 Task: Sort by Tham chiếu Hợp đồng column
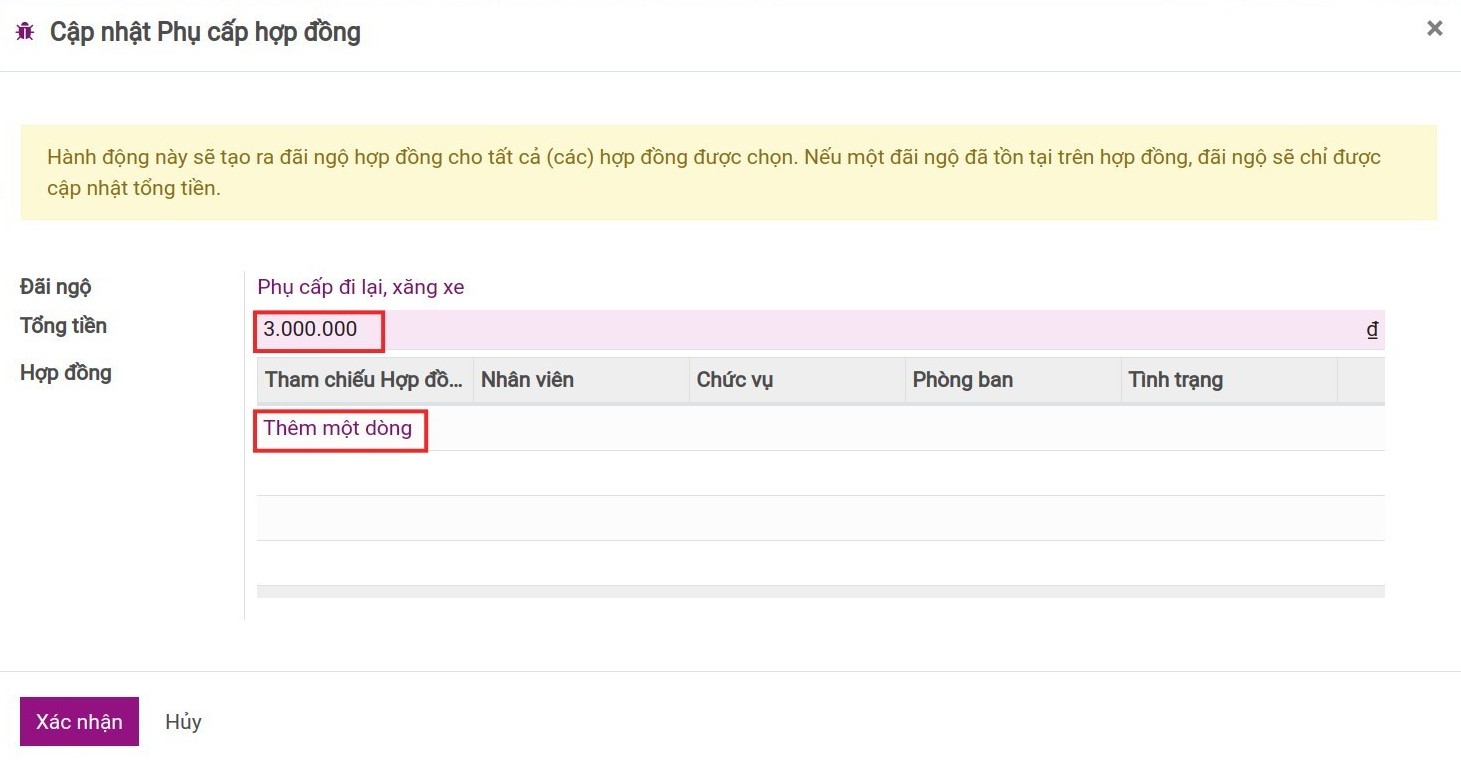pyautogui.click(x=364, y=380)
